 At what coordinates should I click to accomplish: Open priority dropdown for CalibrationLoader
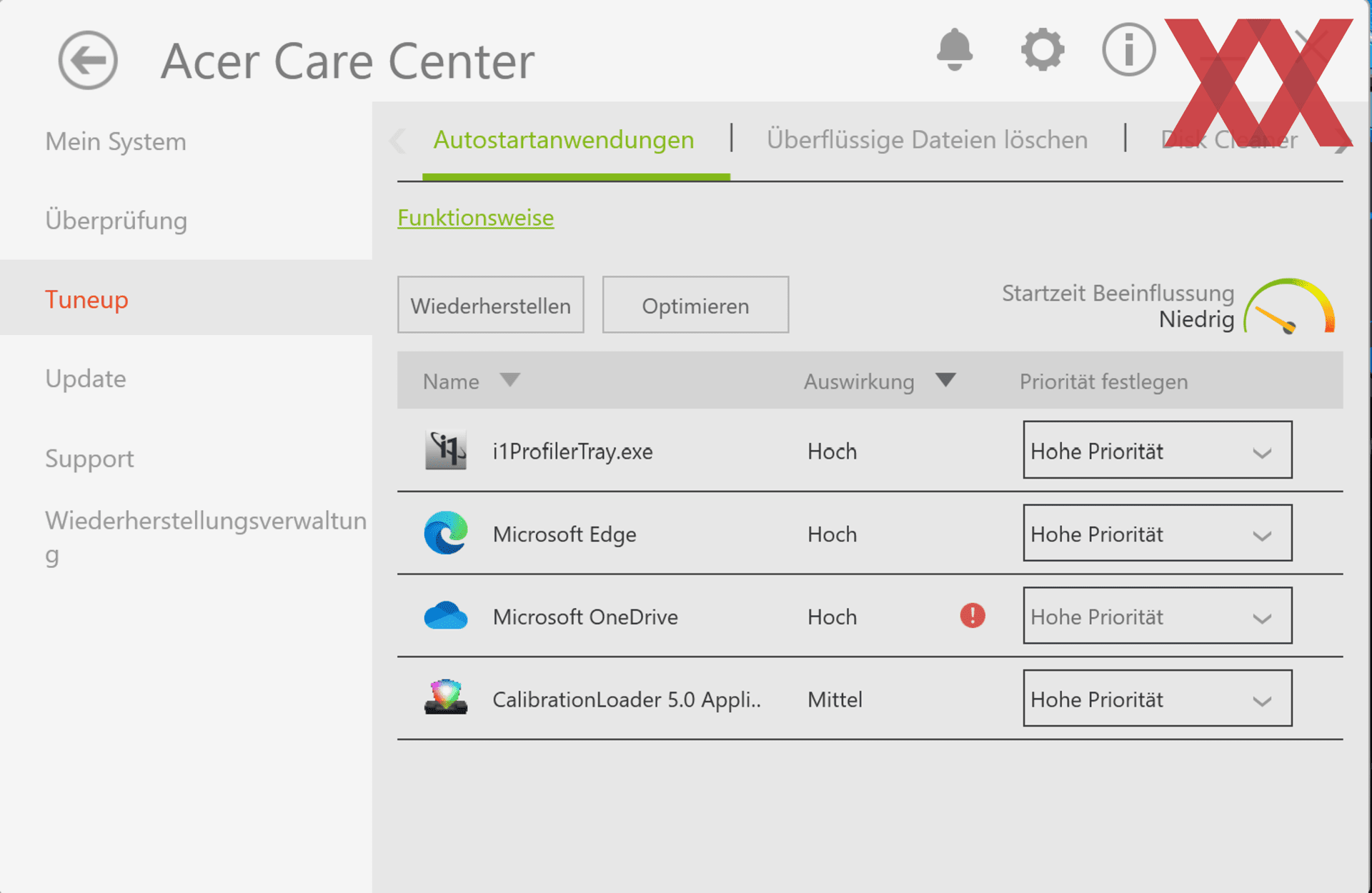(1157, 698)
